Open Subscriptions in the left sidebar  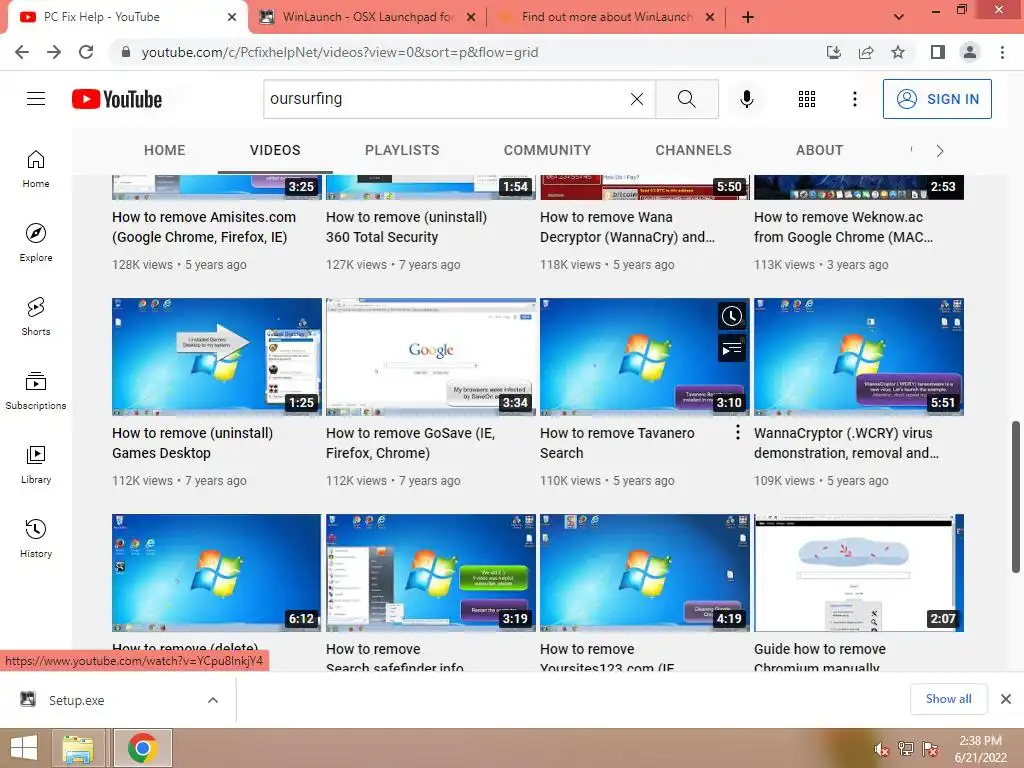point(36,391)
